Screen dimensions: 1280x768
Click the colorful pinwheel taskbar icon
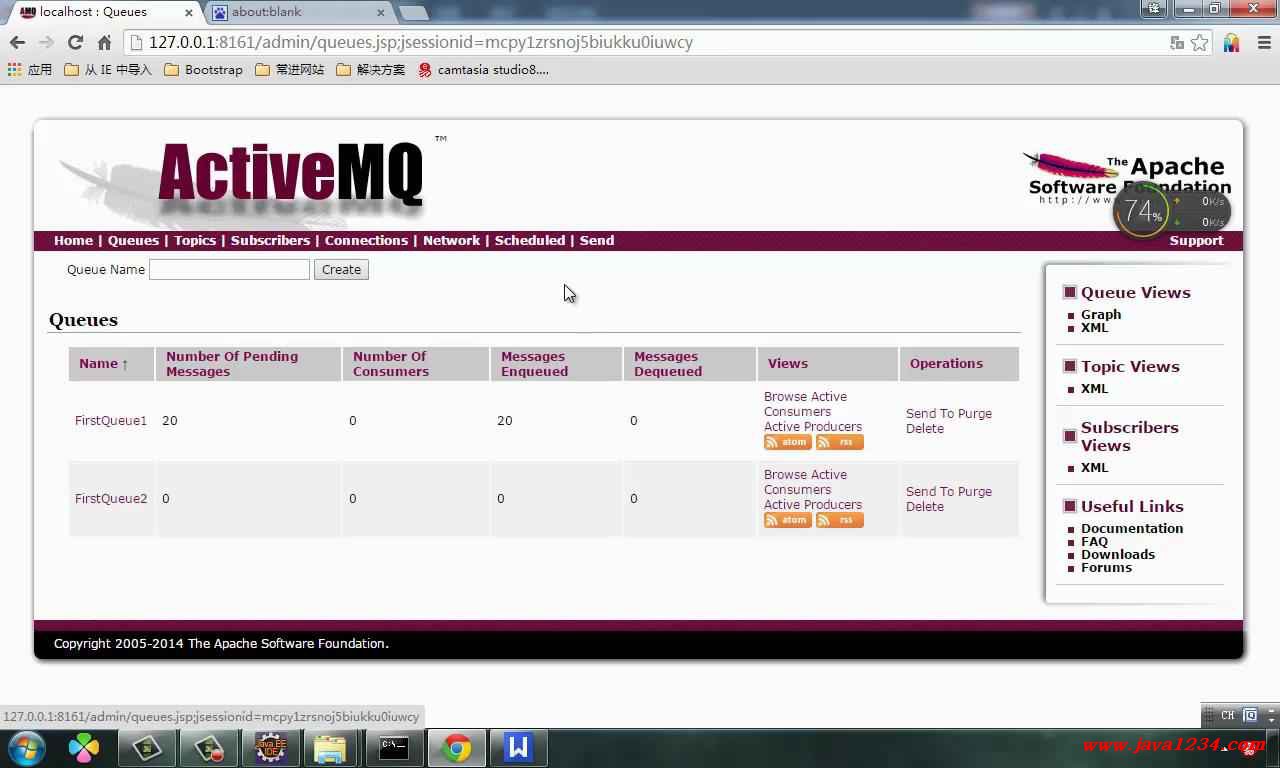point(84,748)
